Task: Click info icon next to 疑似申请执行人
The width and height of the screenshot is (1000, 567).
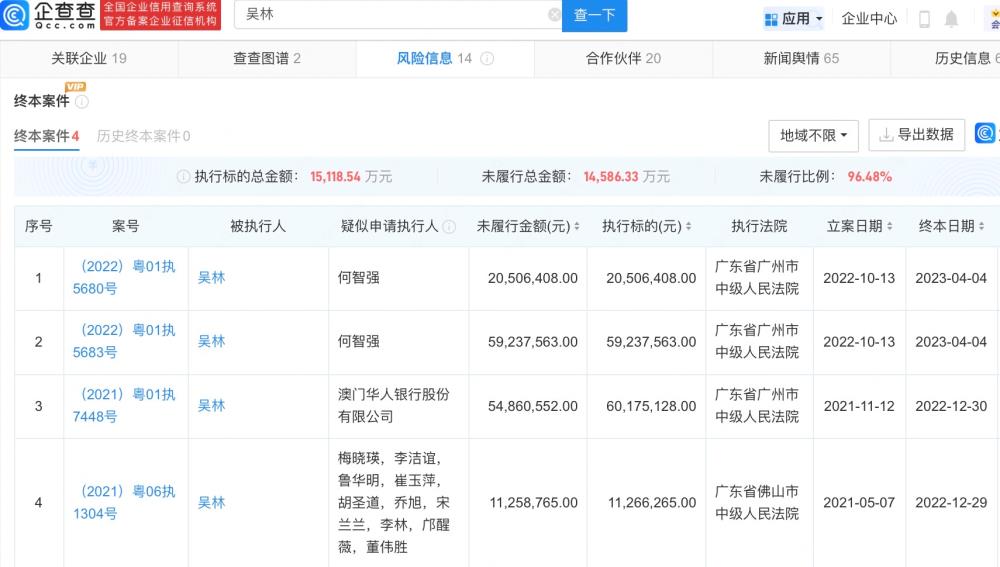Action: tap(449, 227)
